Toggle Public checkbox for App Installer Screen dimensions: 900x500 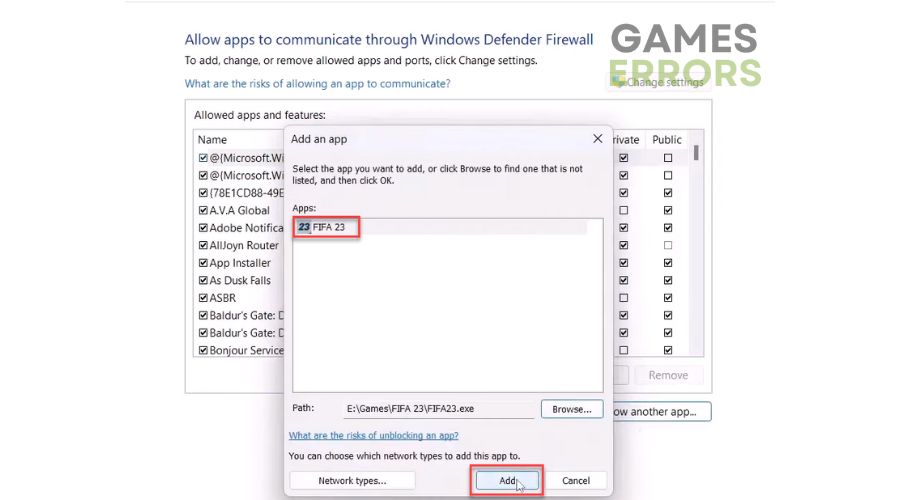point(668,263)
